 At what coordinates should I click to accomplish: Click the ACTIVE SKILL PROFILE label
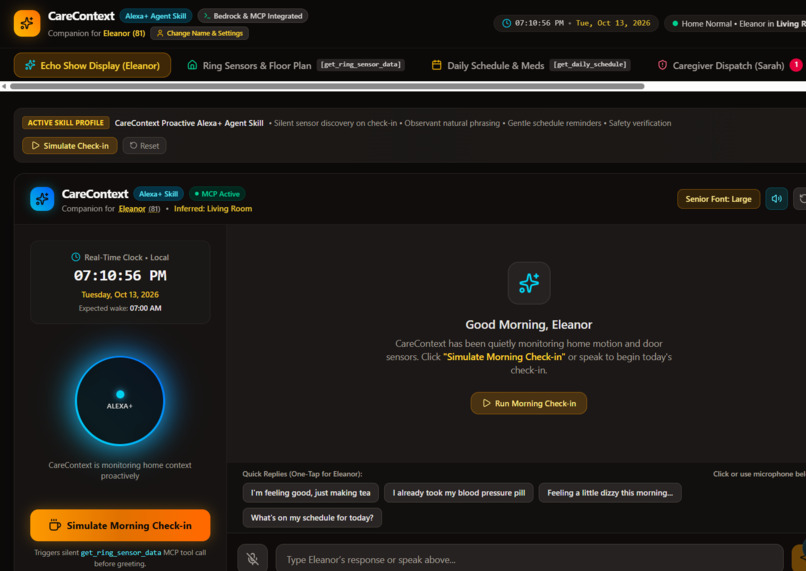[x=66, y=123]
